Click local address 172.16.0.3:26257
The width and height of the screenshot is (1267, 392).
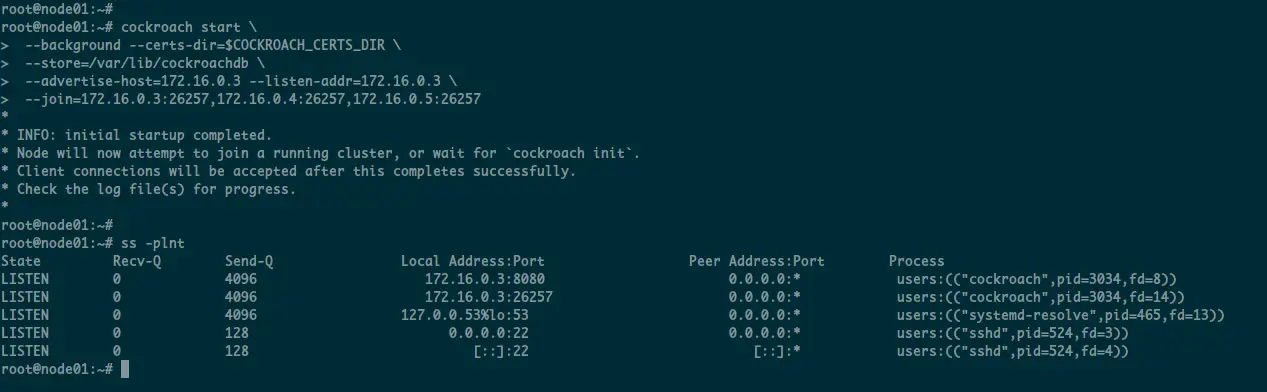[x=489, y=297]
